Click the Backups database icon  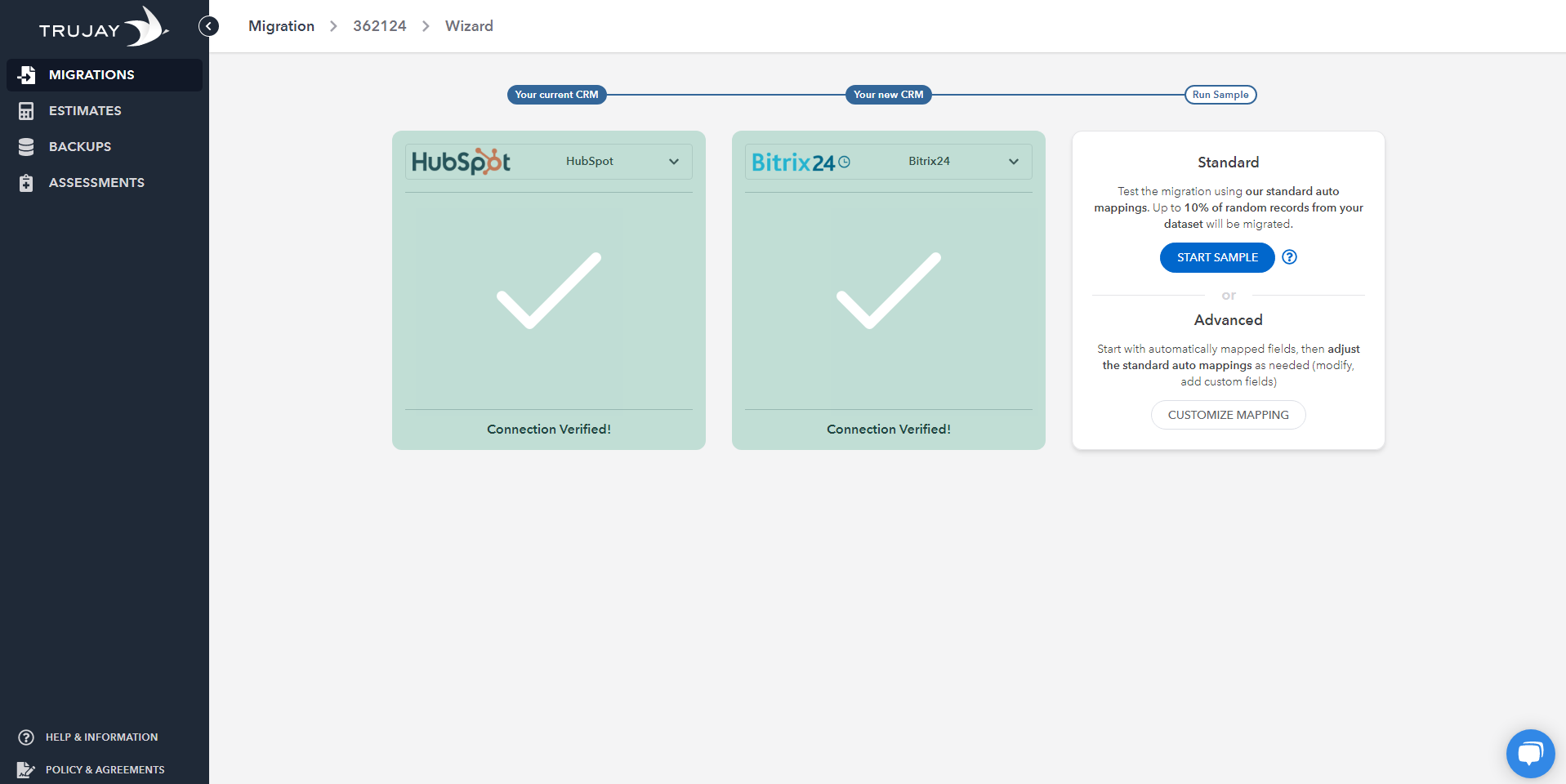(26, 147)
